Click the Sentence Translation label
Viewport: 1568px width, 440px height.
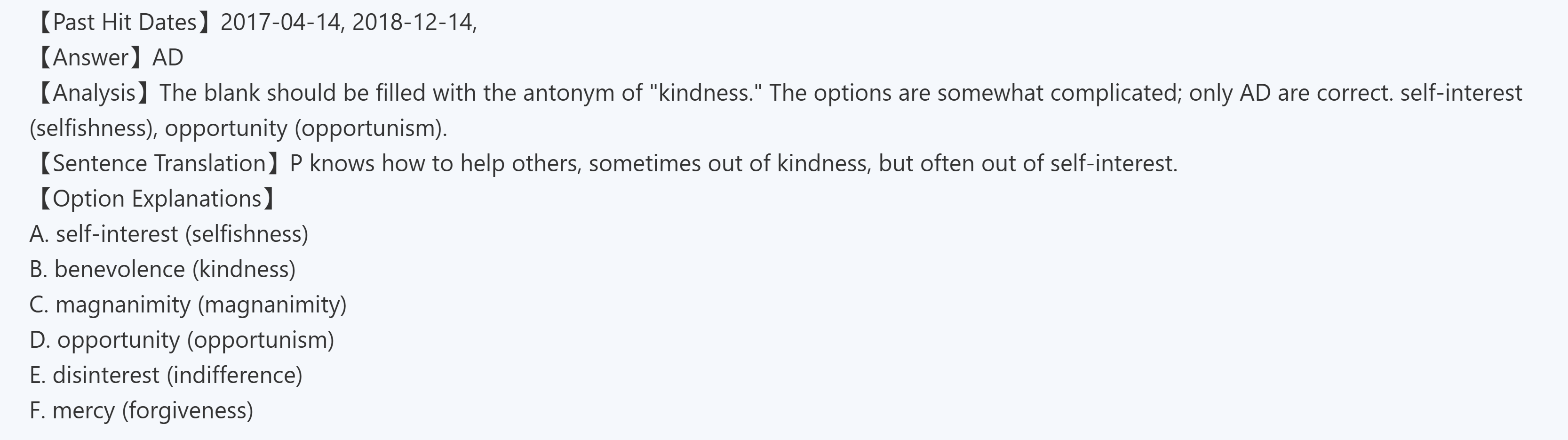(x=159, y=164)
